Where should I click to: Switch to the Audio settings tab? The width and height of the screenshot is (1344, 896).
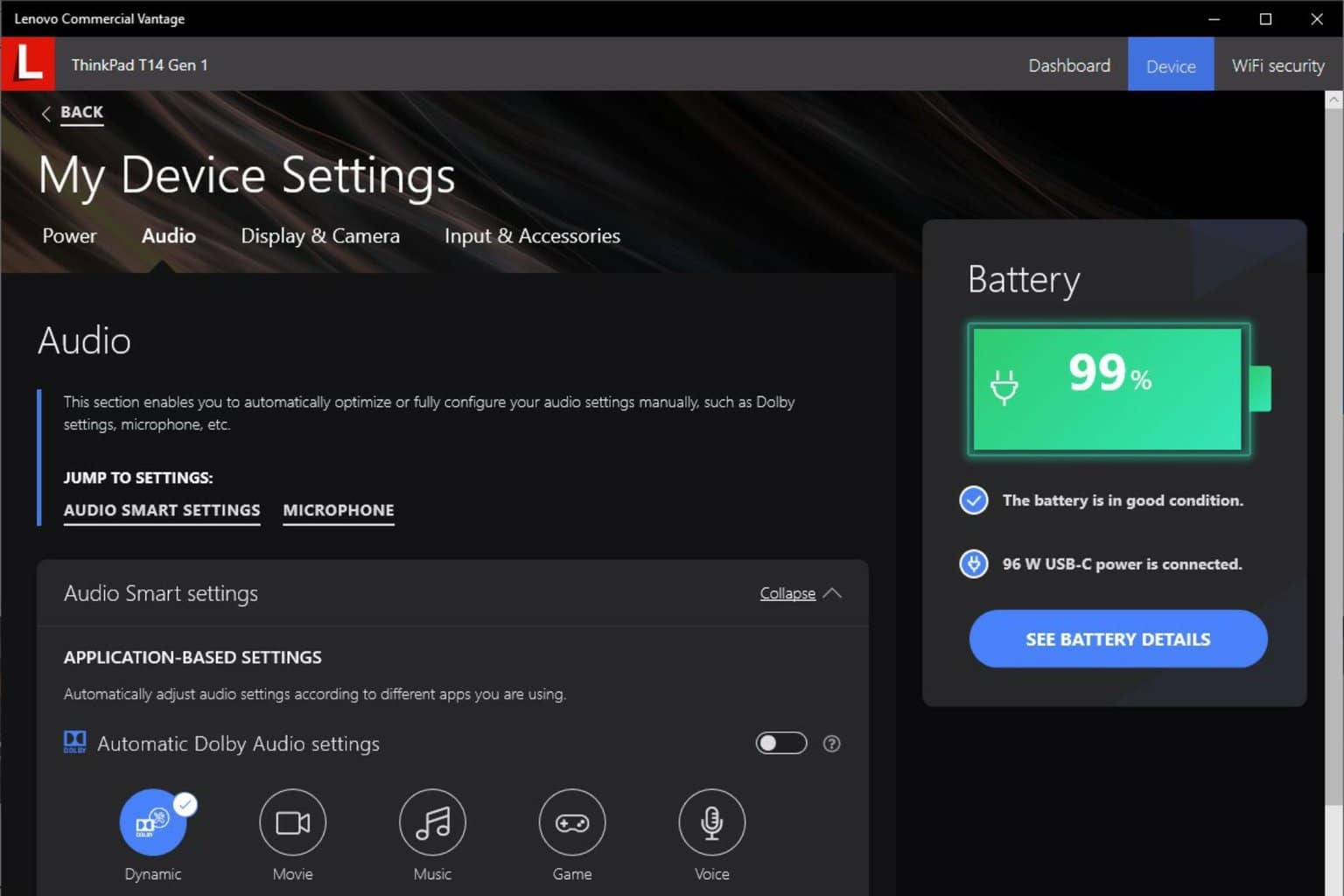tap(169, 236)
